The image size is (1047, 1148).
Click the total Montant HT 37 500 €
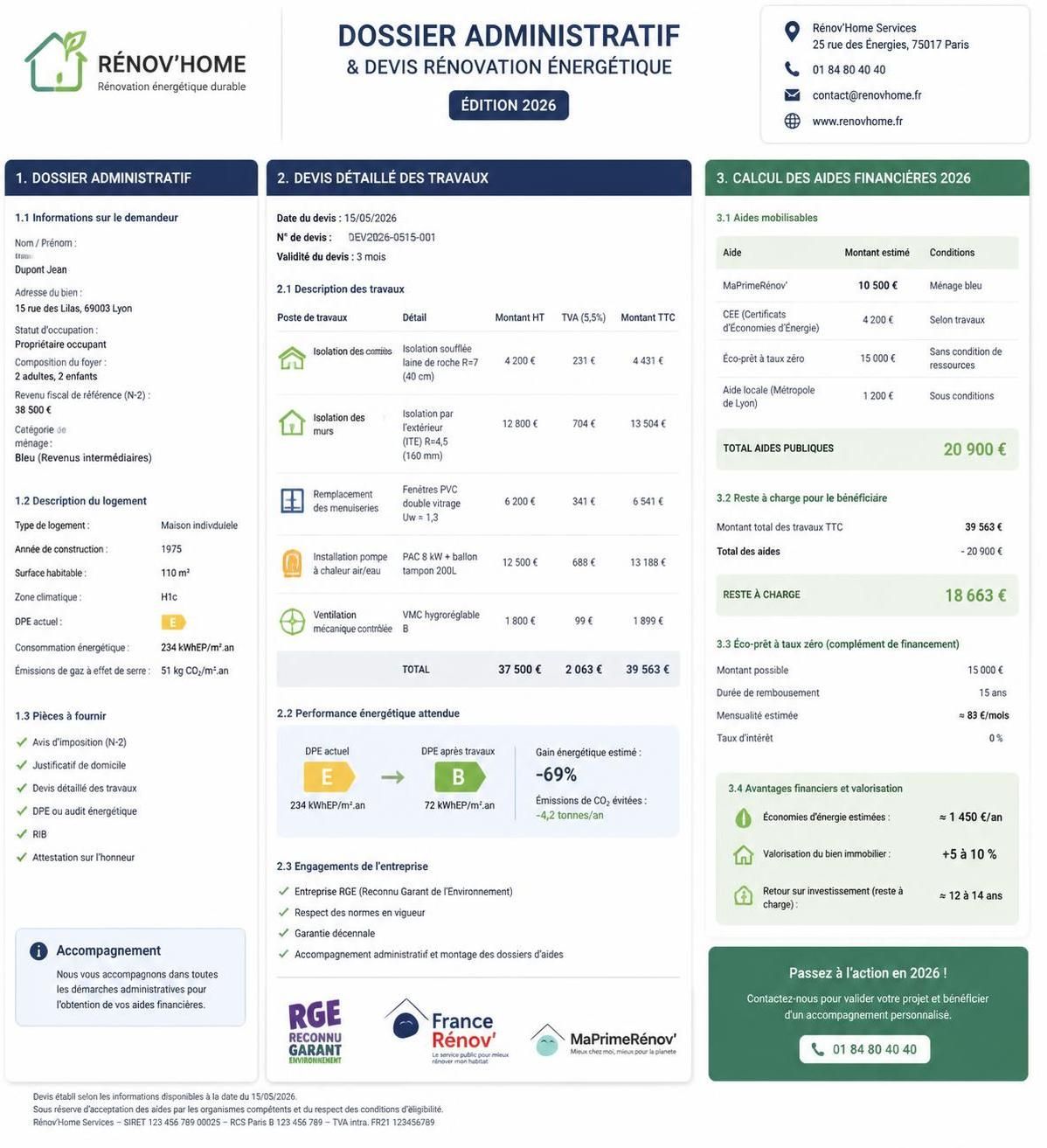click(520, 670)
